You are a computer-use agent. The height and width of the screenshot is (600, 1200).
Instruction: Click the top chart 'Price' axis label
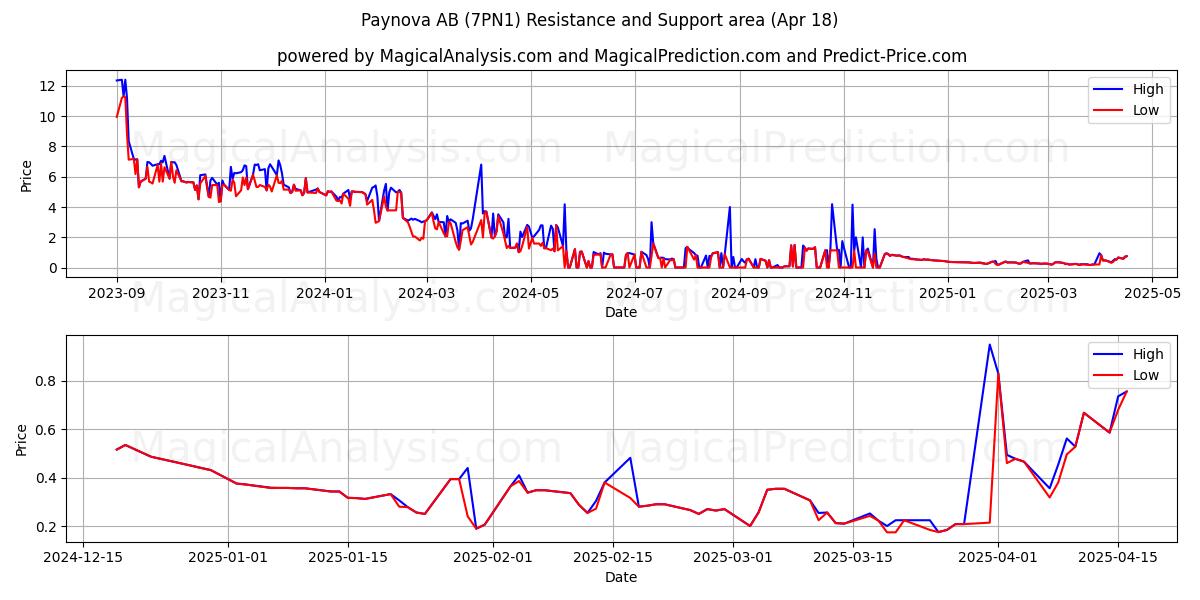27,174
